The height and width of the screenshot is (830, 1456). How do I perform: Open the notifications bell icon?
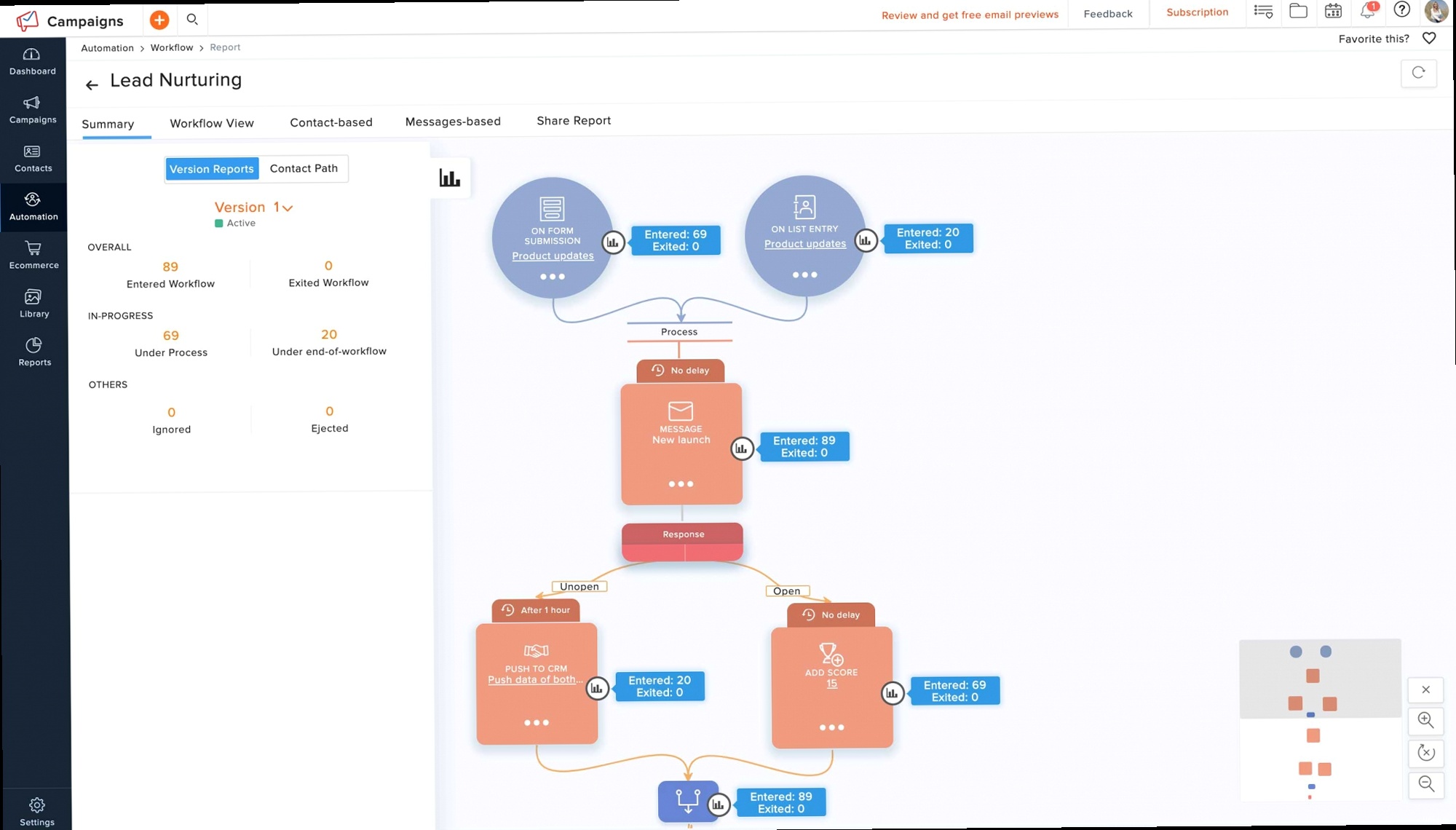click(x=1367, y=11)
